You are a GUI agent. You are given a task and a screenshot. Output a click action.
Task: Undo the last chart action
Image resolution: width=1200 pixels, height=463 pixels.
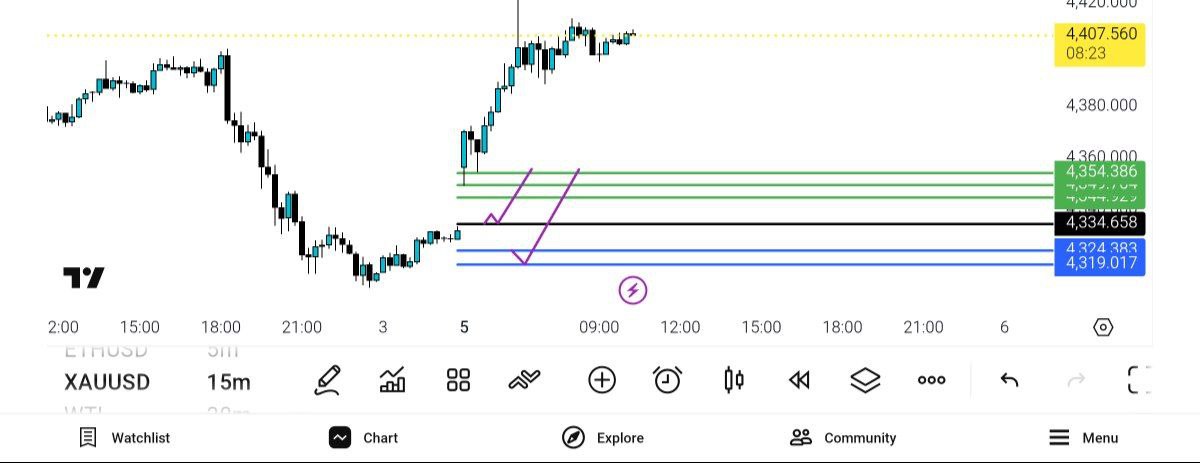pos(1009,380)
